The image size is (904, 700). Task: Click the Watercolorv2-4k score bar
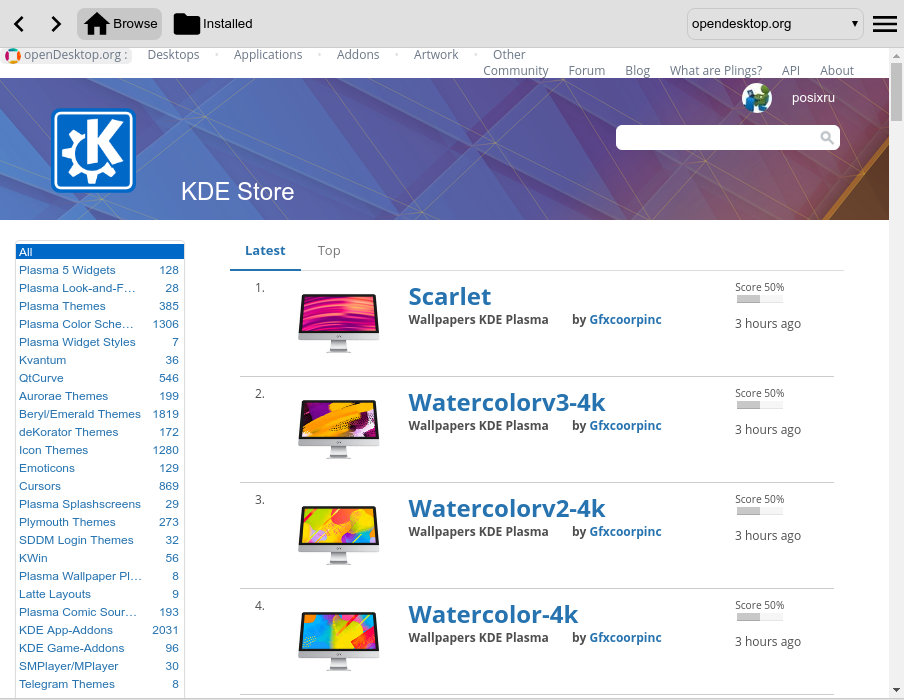[x=759, y=511]
